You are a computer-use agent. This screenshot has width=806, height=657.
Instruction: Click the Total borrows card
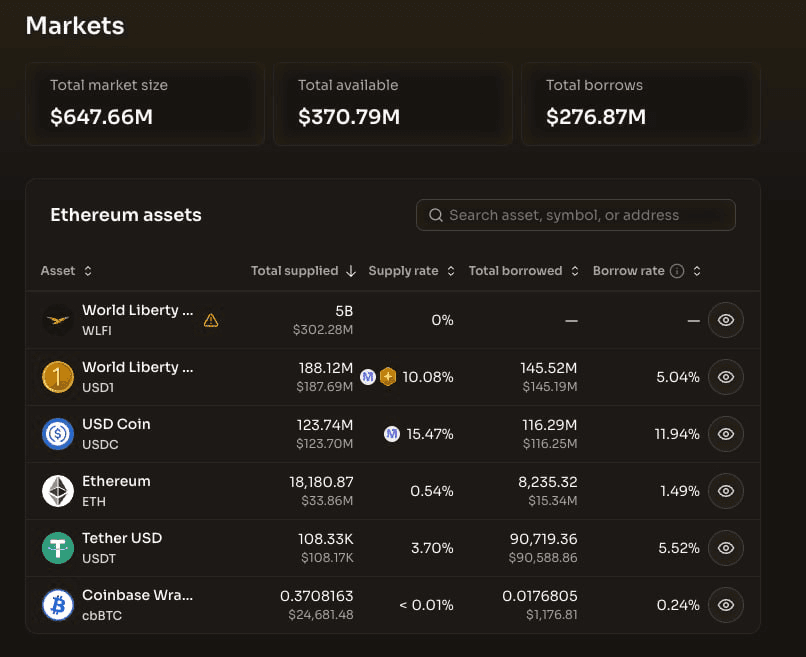tap(641, 104)
